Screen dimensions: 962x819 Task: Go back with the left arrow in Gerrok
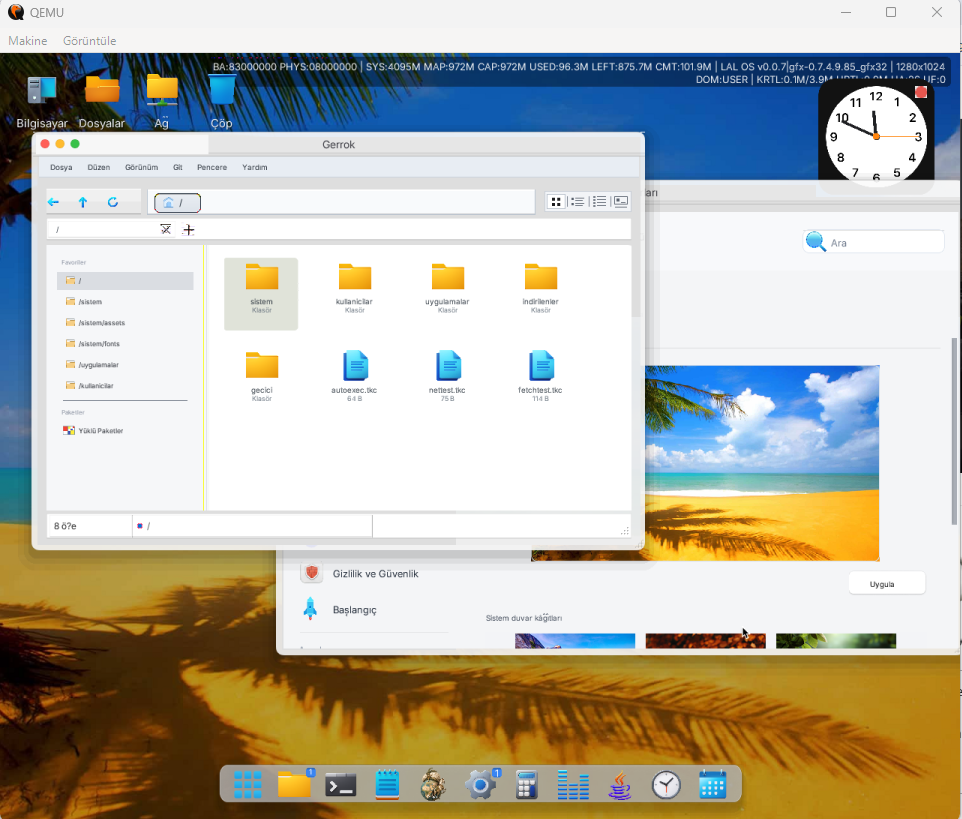pos(53,202)
